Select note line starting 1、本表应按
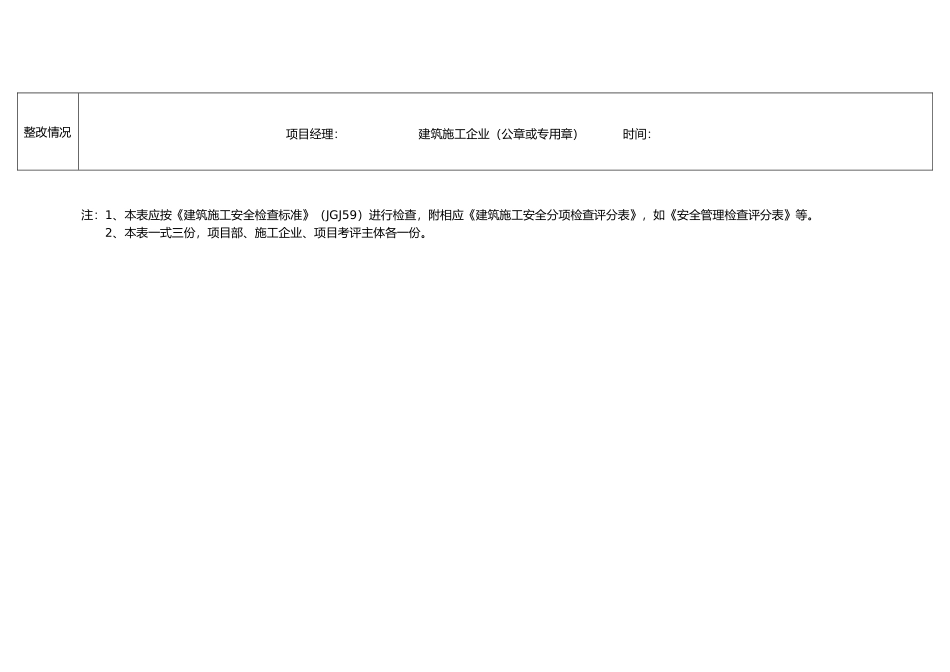The height and width of the screenshot is (672, 950). click(x=448, y=215)
